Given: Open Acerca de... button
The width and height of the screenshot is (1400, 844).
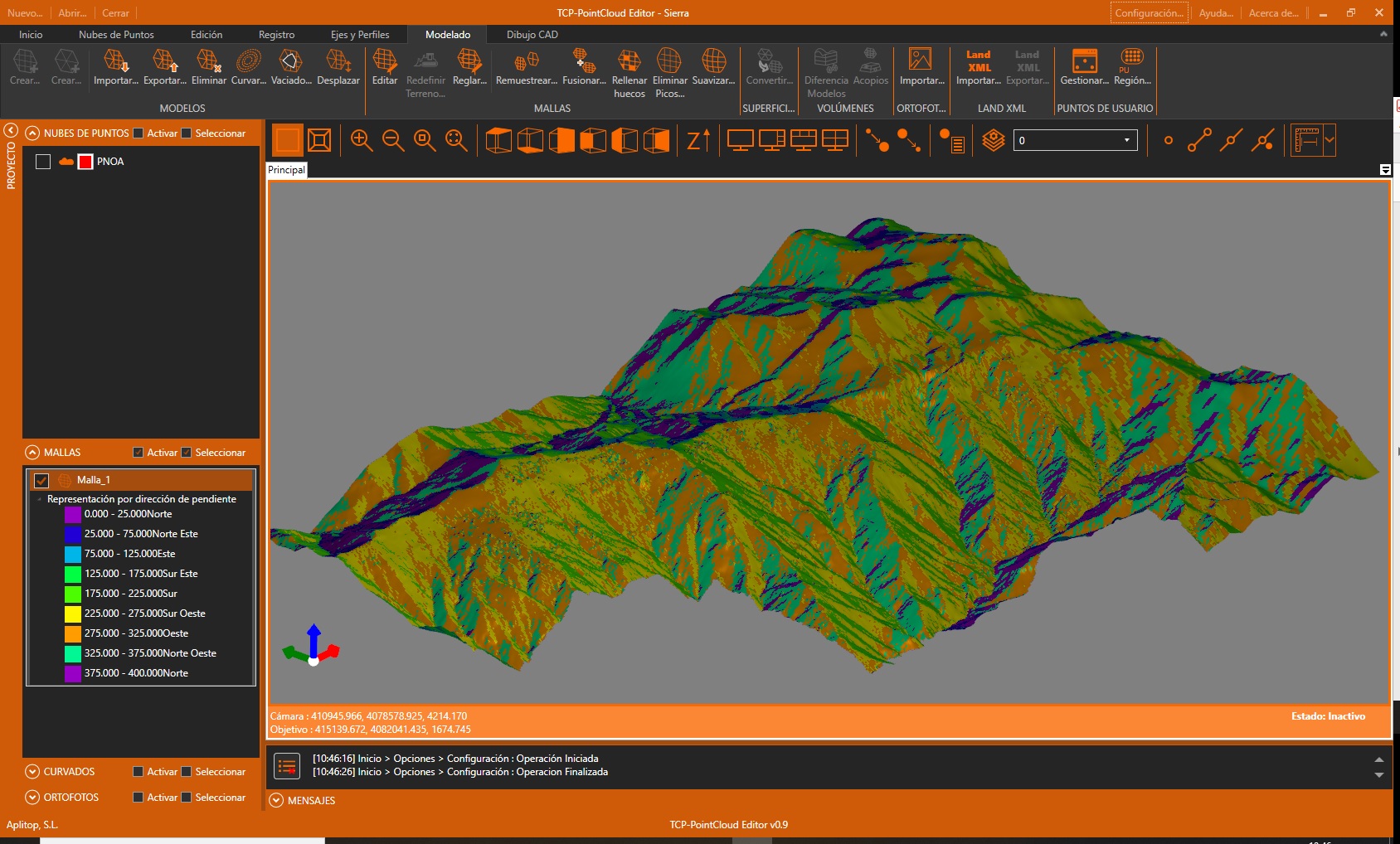Looking at the screenshot, I should click(x=1274, y=13).
